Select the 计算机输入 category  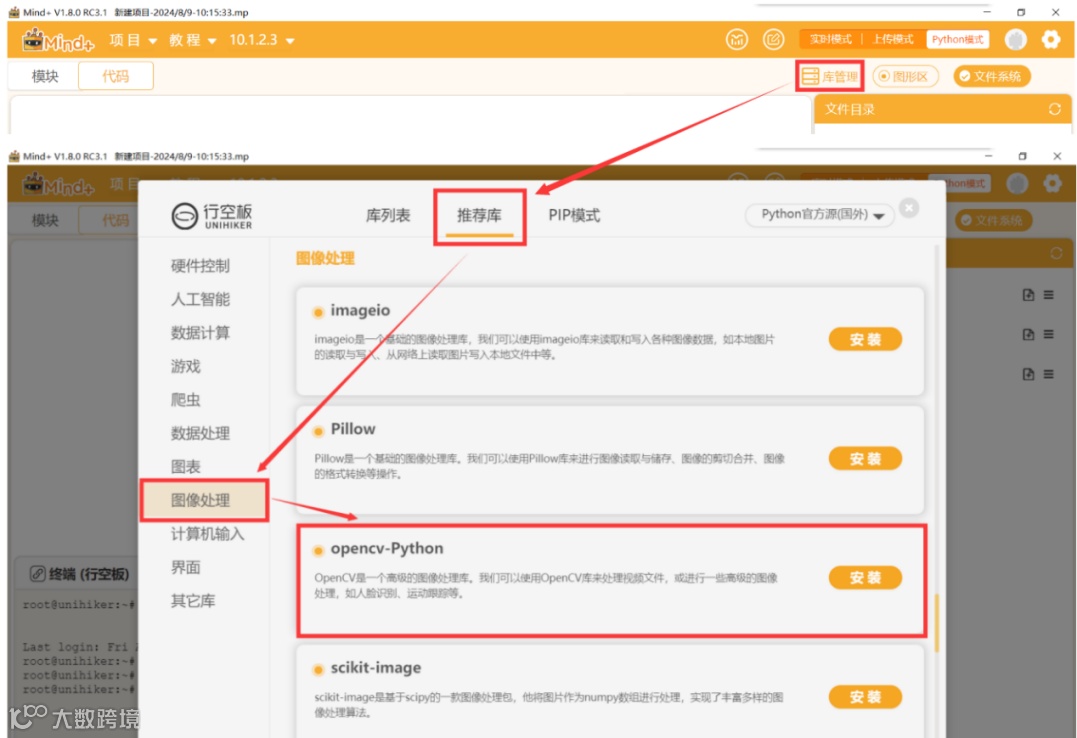[x=207, y=534]
